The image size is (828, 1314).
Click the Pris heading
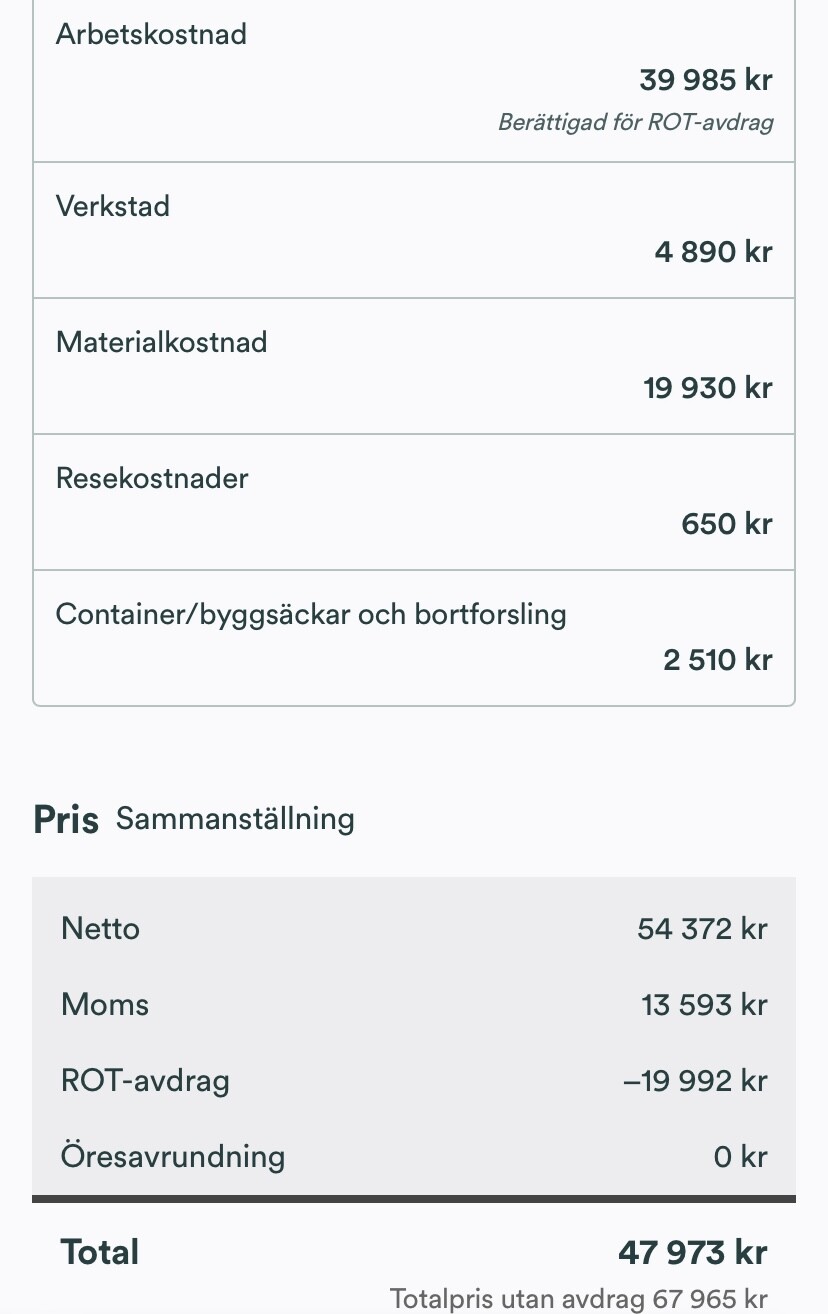[66, 820]
